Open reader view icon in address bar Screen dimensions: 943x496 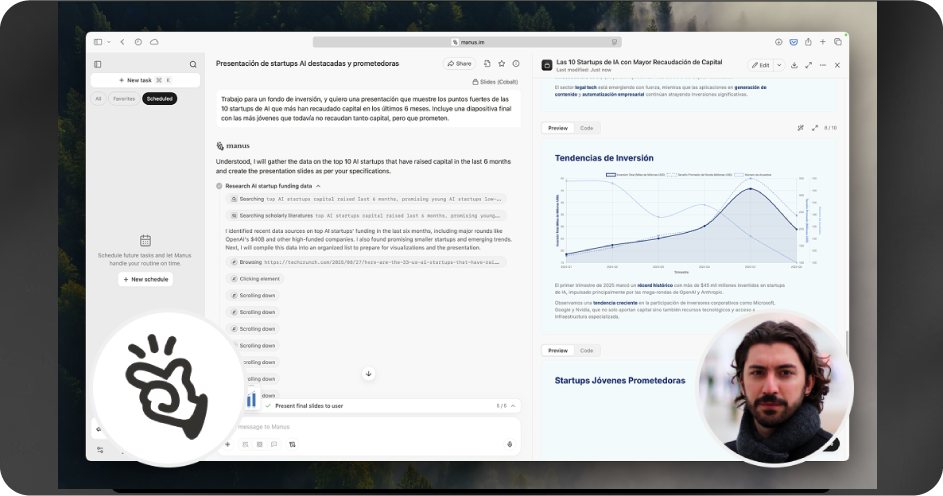click(x=614, y=42)
